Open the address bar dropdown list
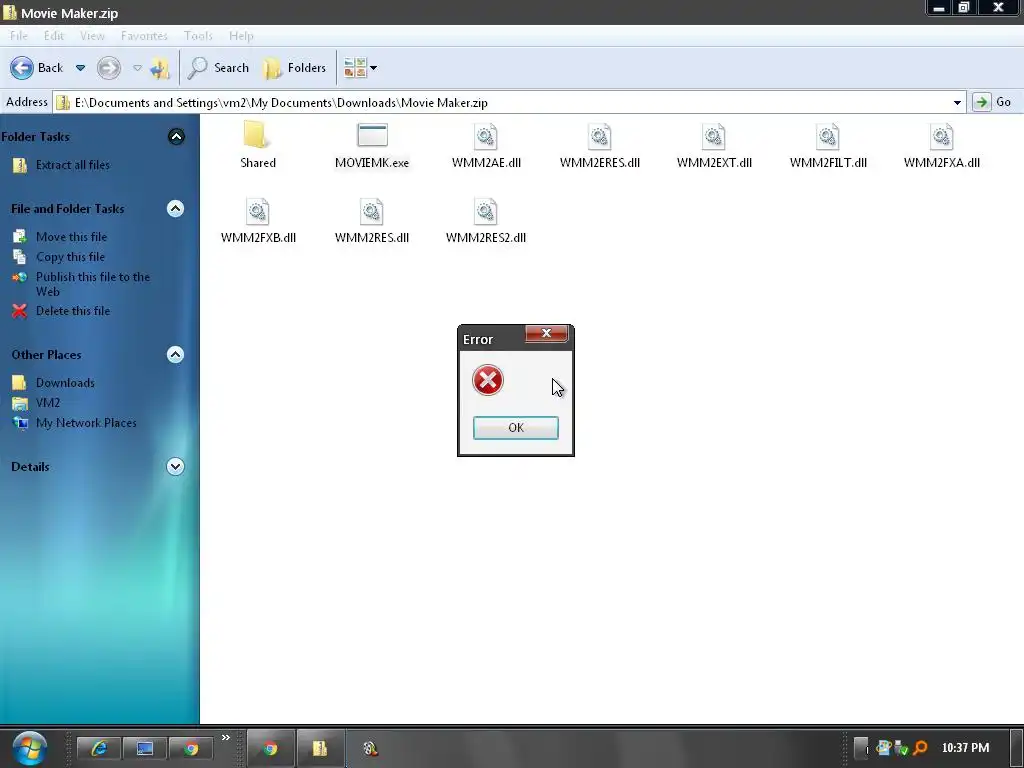1024x768 pixels. 957,103
